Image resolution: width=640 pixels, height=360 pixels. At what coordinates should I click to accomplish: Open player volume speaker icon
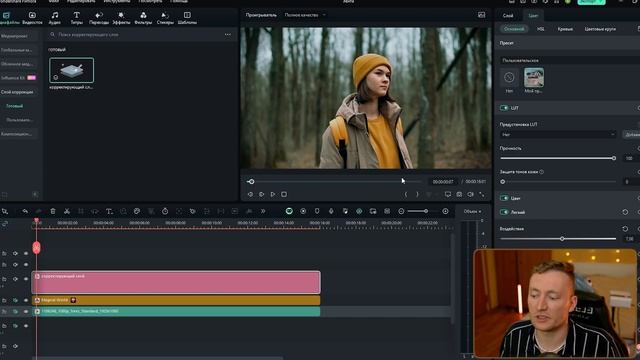(471, 194)
